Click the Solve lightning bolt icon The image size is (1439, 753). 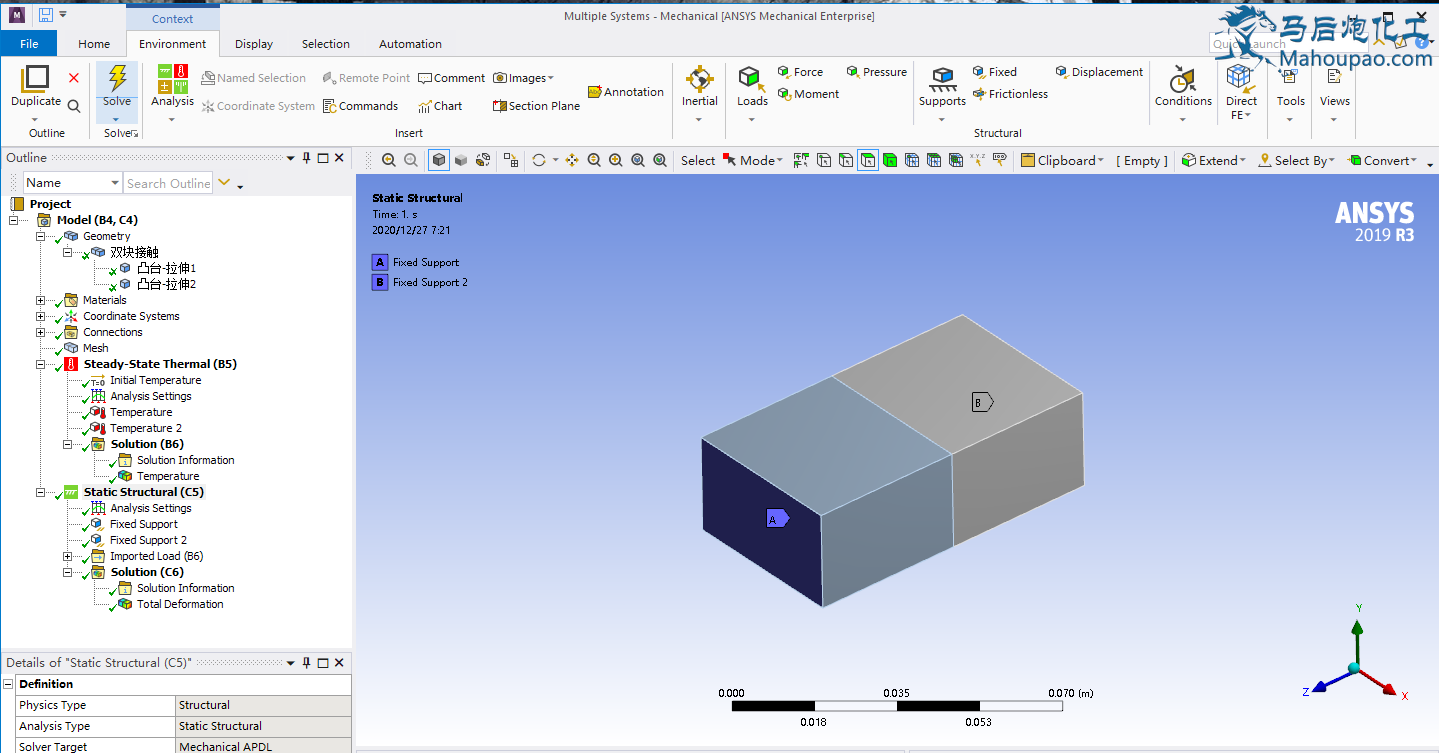pos(117,78)
